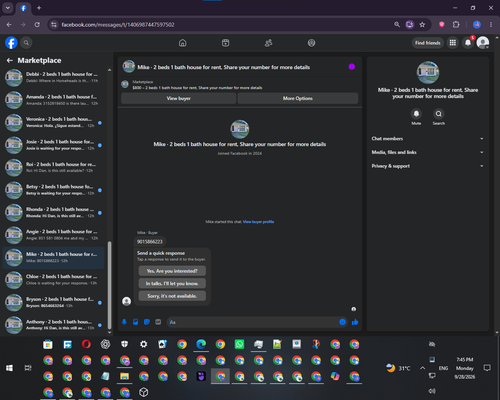Viewport: 500px width, 400px height.
Task: Expand the Chat members section
Action: tap(428, 139)
